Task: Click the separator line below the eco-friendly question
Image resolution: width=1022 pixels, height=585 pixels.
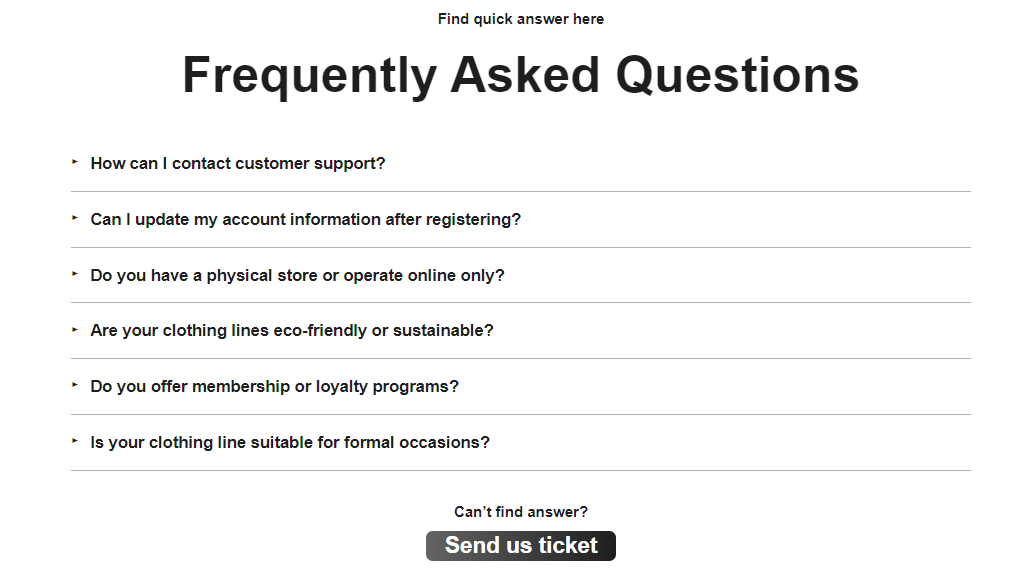Action: (521, 358)
